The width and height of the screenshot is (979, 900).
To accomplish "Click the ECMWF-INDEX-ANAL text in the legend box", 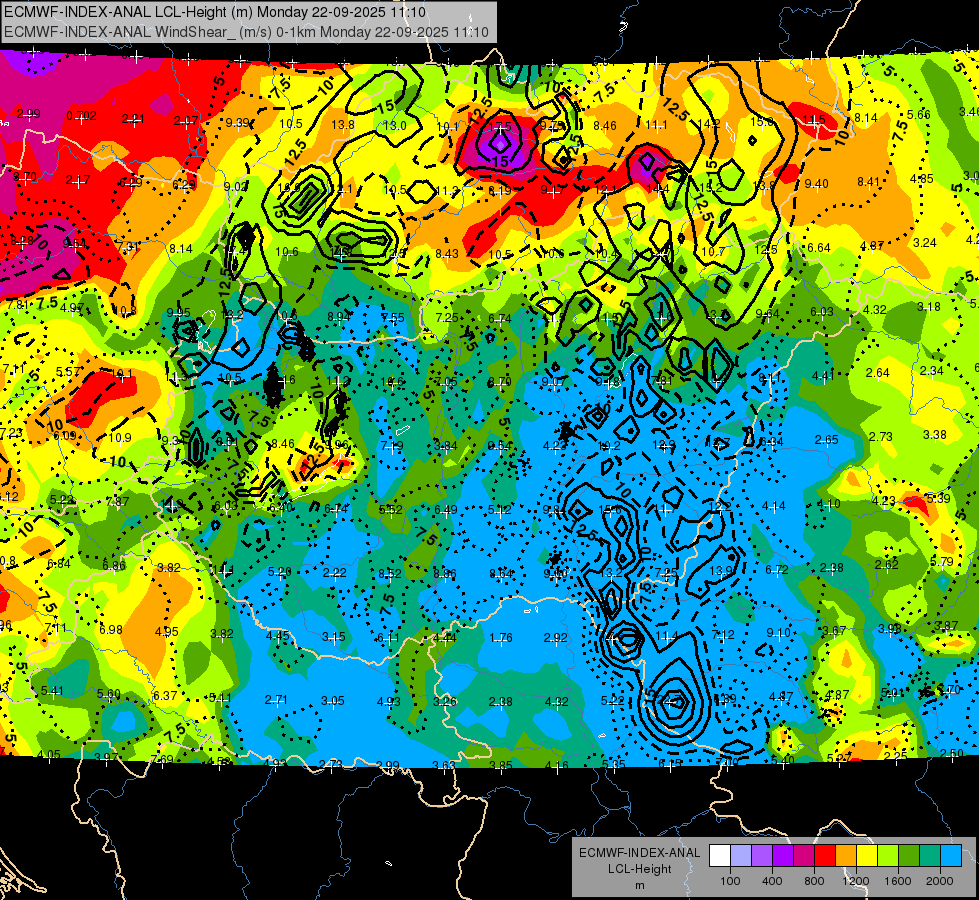I will (x=639, y=853).
